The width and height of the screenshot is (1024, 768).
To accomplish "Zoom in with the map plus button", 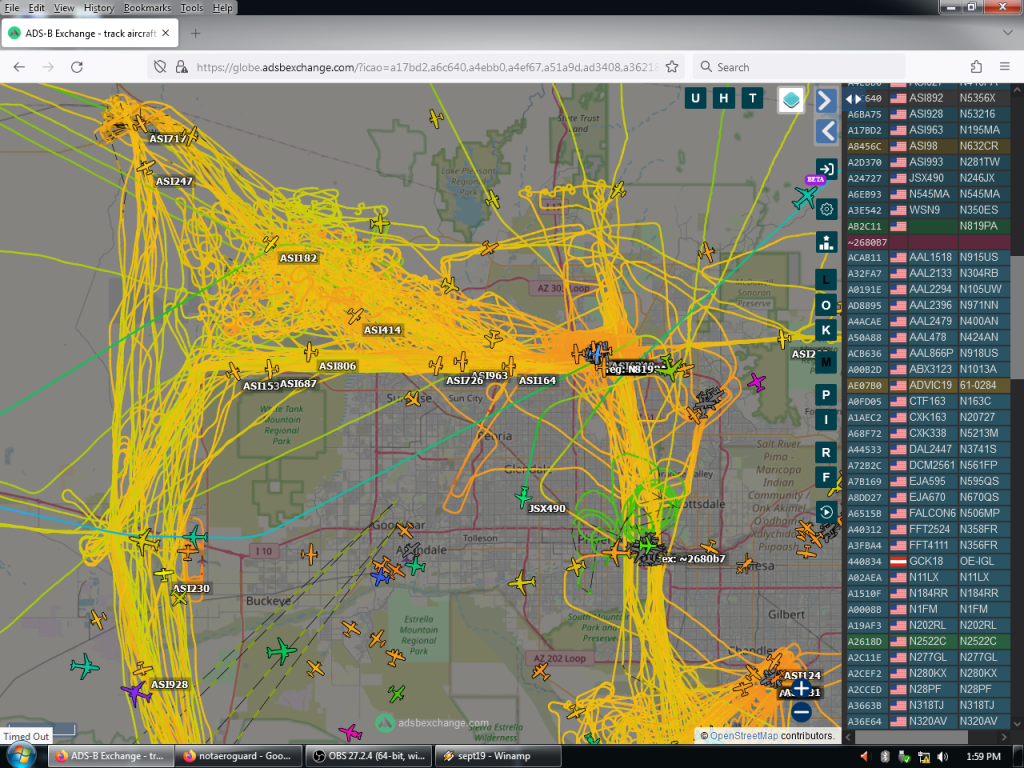I will [x=801, y=687].
